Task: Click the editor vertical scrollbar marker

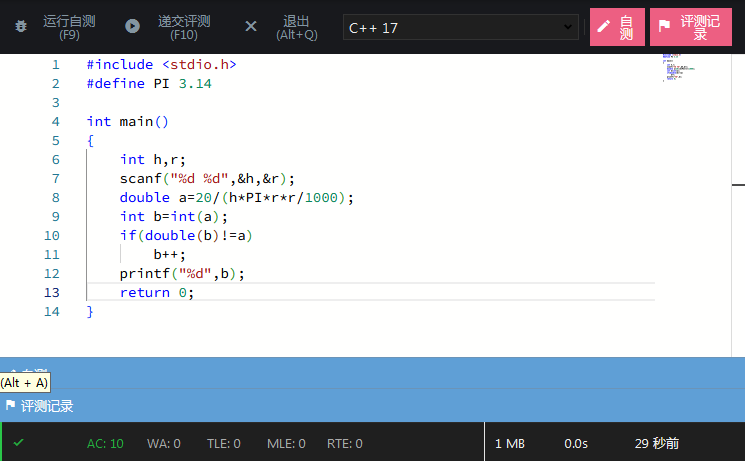Action: pos(738,185)
